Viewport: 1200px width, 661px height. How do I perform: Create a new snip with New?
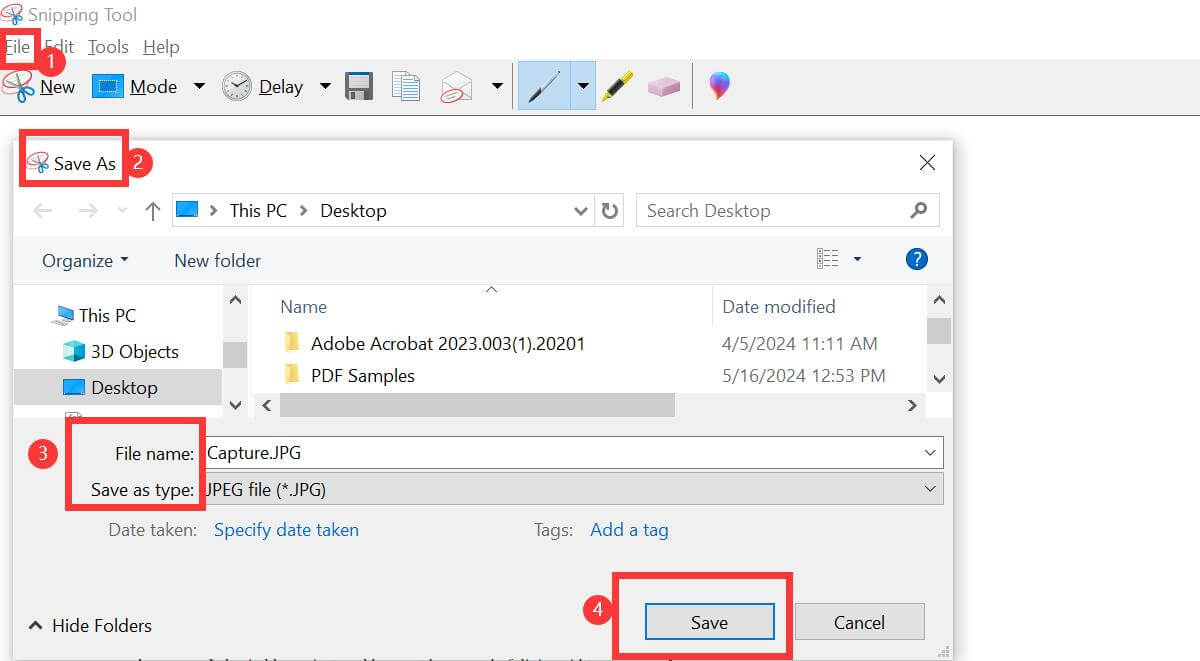click(58, 86)
